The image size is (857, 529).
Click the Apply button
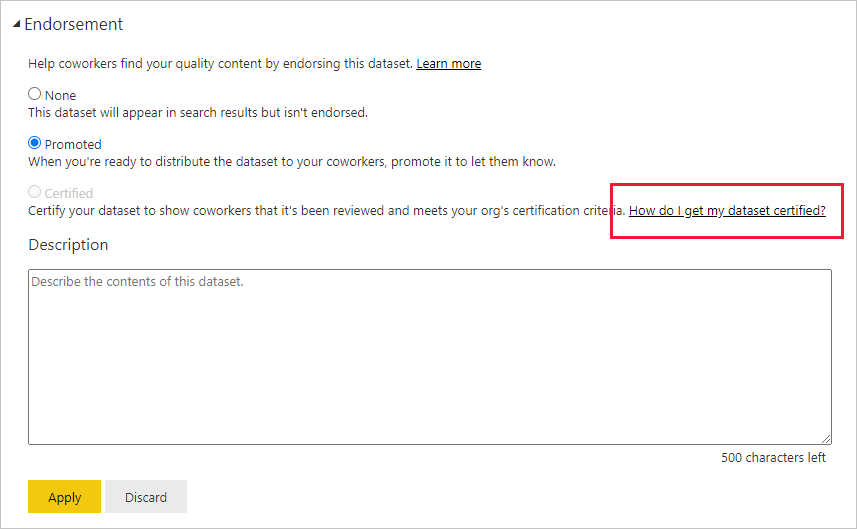[64, 497]
